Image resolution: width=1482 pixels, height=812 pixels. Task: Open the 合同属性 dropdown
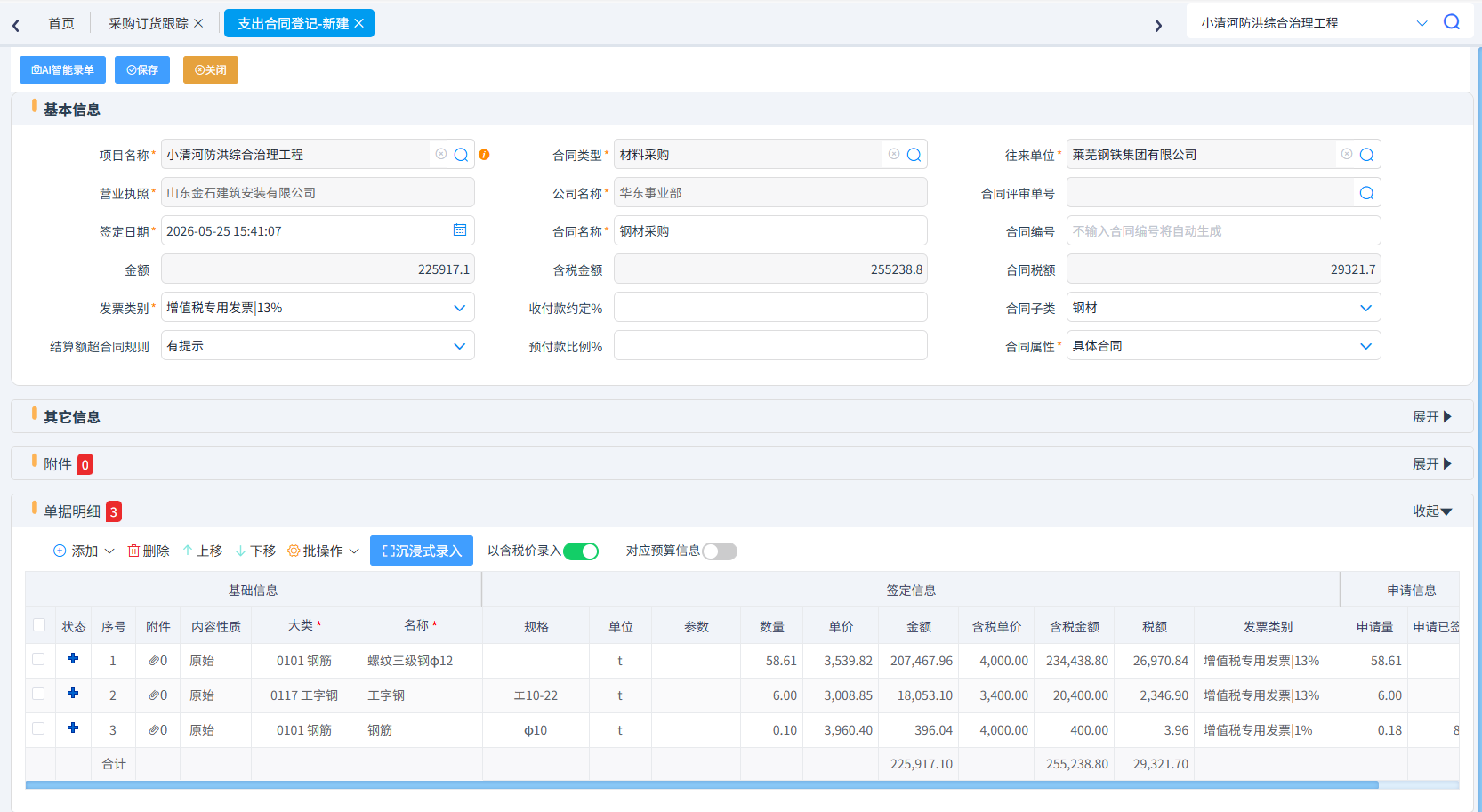[x=1223, y=346]
